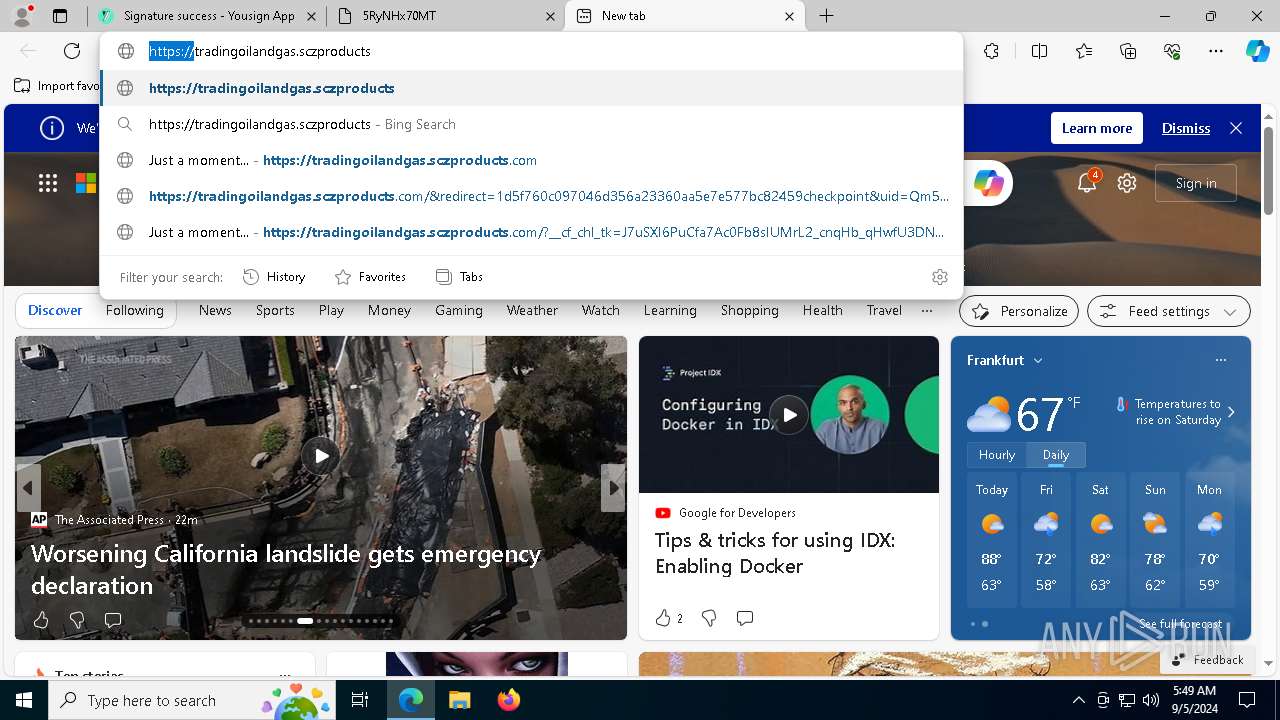
Task: Select the Following feed tab
Action: (x=134, y=310)
